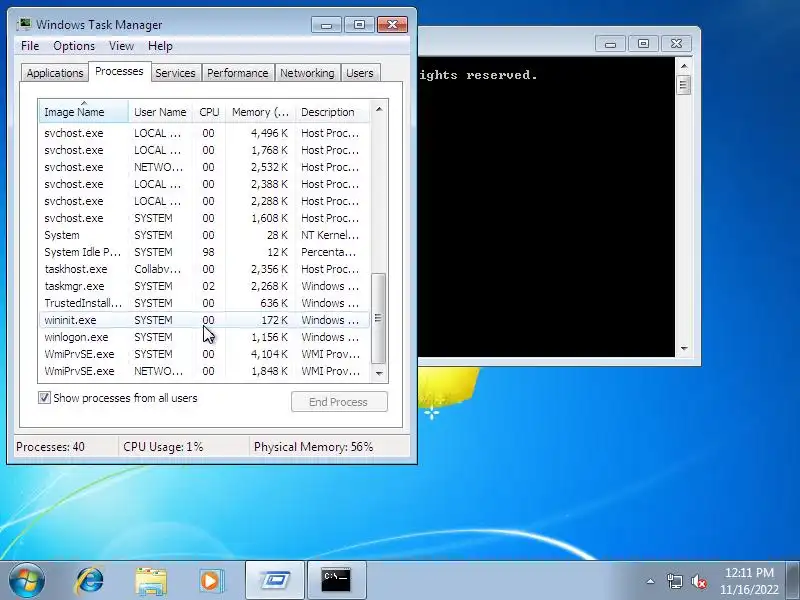Viewport: 800px width, 600px height.
Task: Select the taskmgr.exe process row
Action: coord(204,286)
